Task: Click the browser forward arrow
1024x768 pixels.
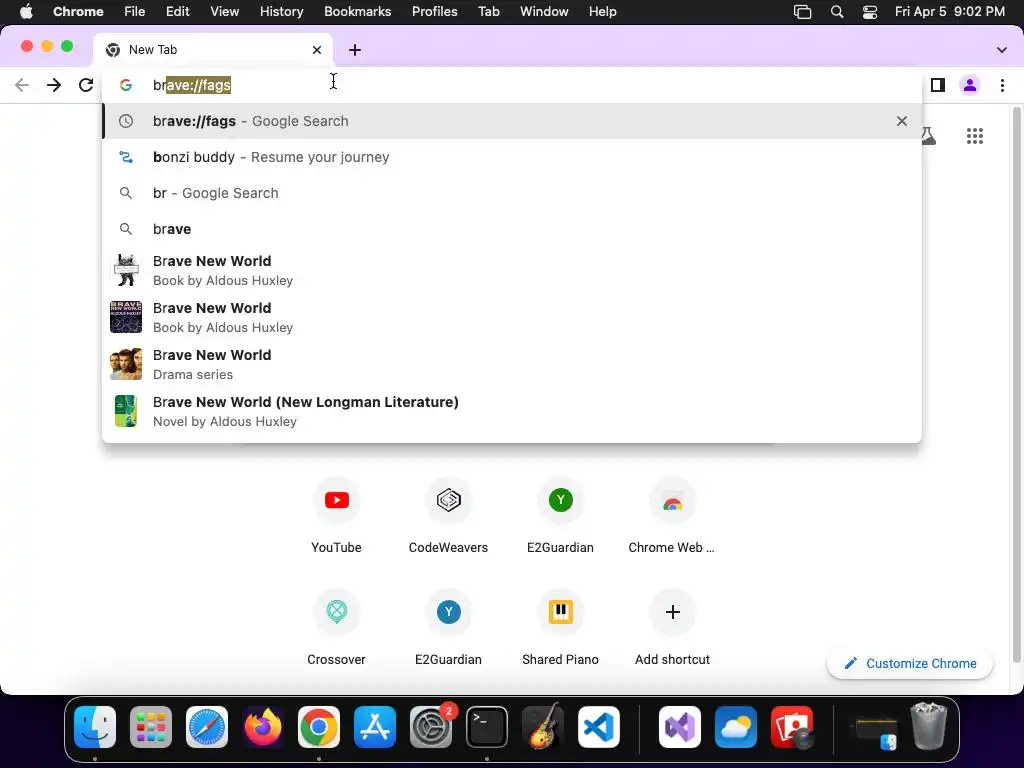Action: (x=54, y=85)
